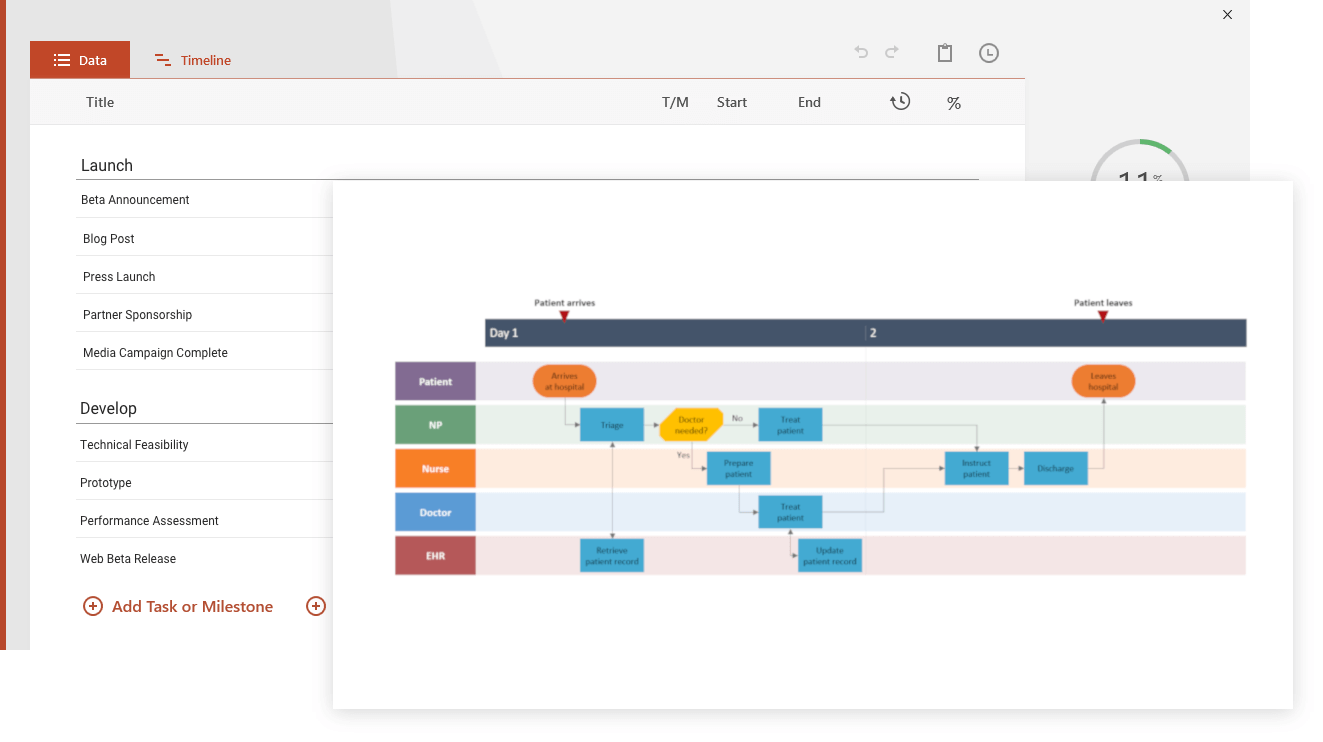
Task: Open the Start column header
Action: click(731, 101)
